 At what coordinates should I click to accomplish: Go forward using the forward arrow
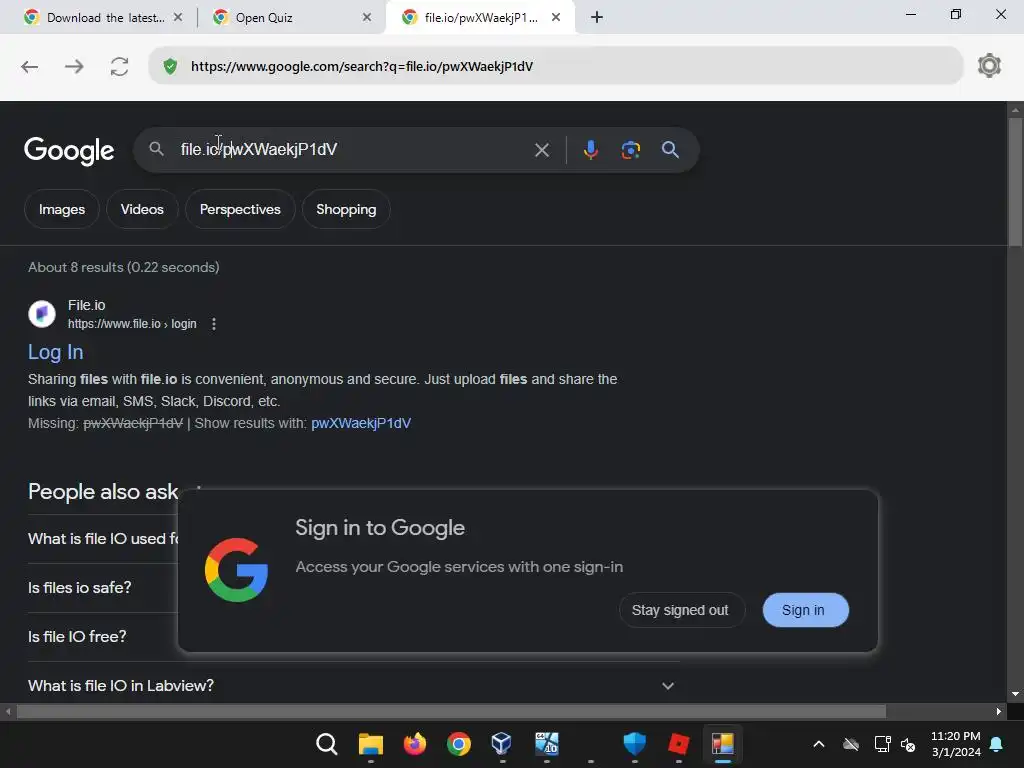74,67
